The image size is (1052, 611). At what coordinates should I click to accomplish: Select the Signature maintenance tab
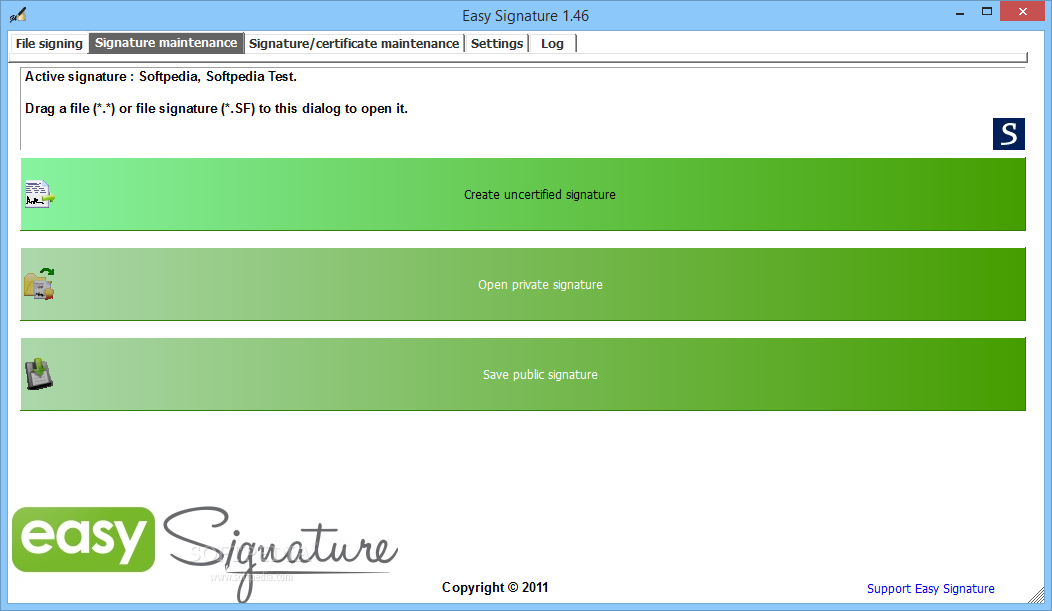pyautogui.click(x=166, y=43)
